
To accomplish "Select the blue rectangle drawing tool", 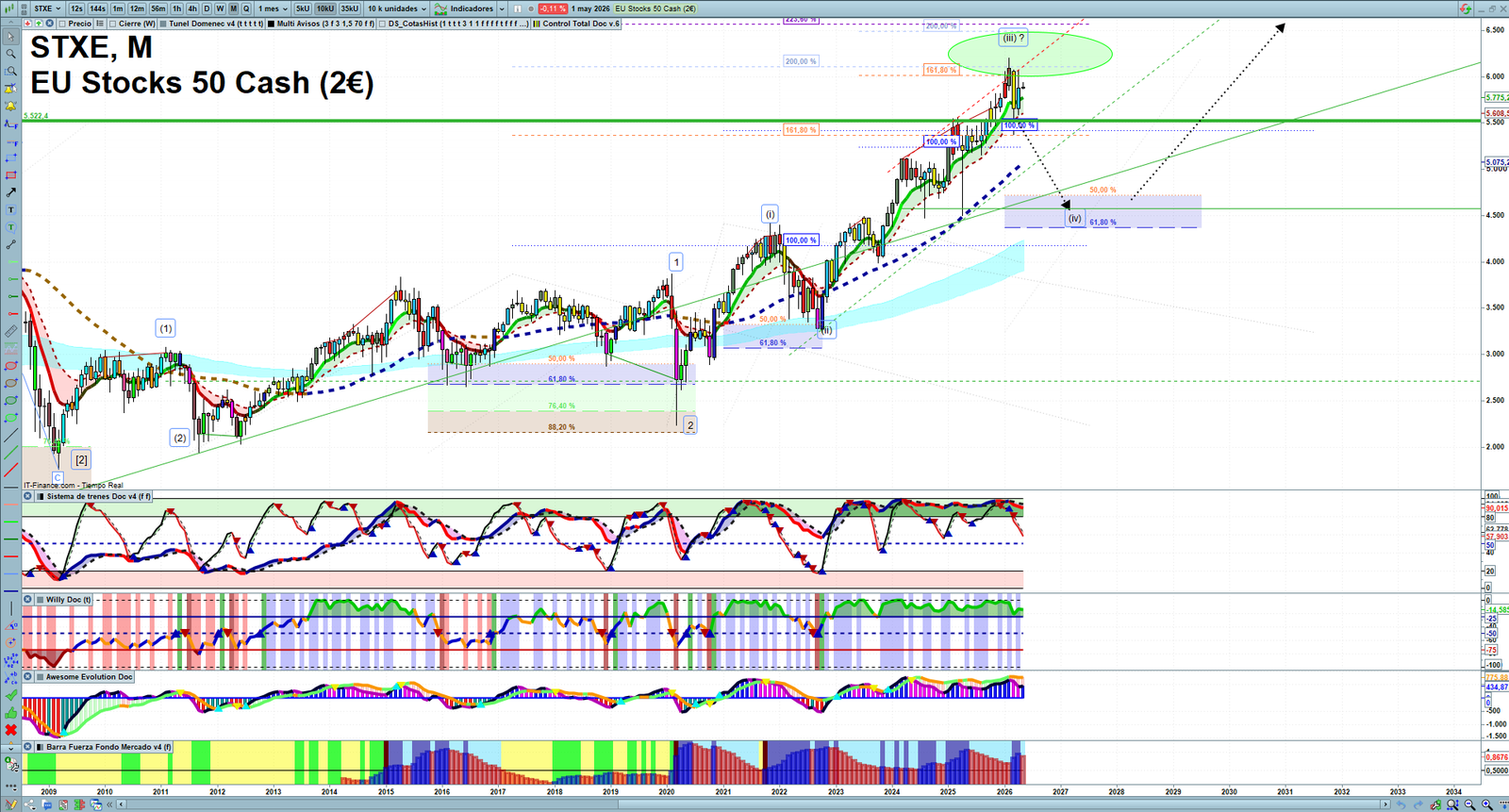I will 10,158.
